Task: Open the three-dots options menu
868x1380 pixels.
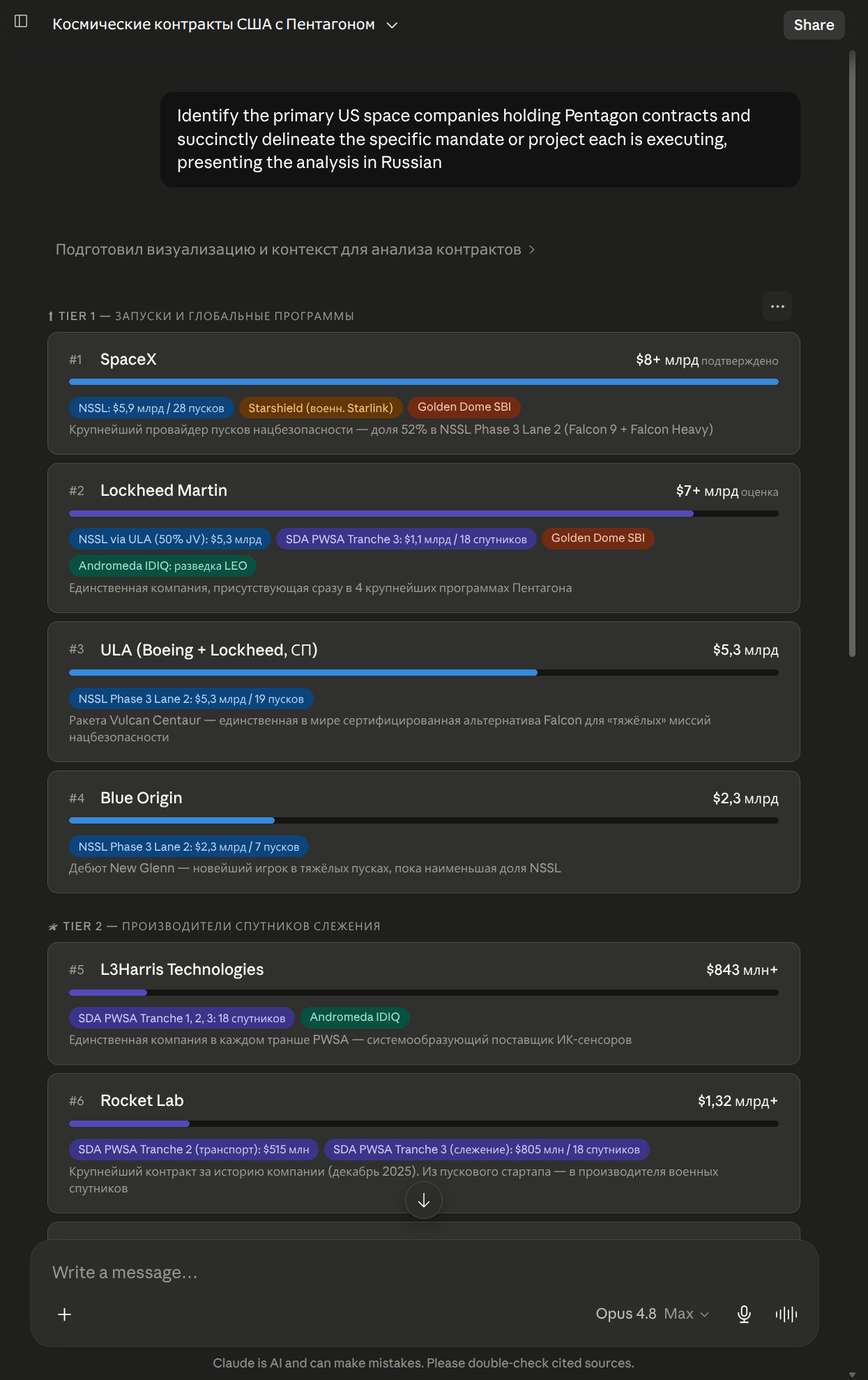Action: 777,306
